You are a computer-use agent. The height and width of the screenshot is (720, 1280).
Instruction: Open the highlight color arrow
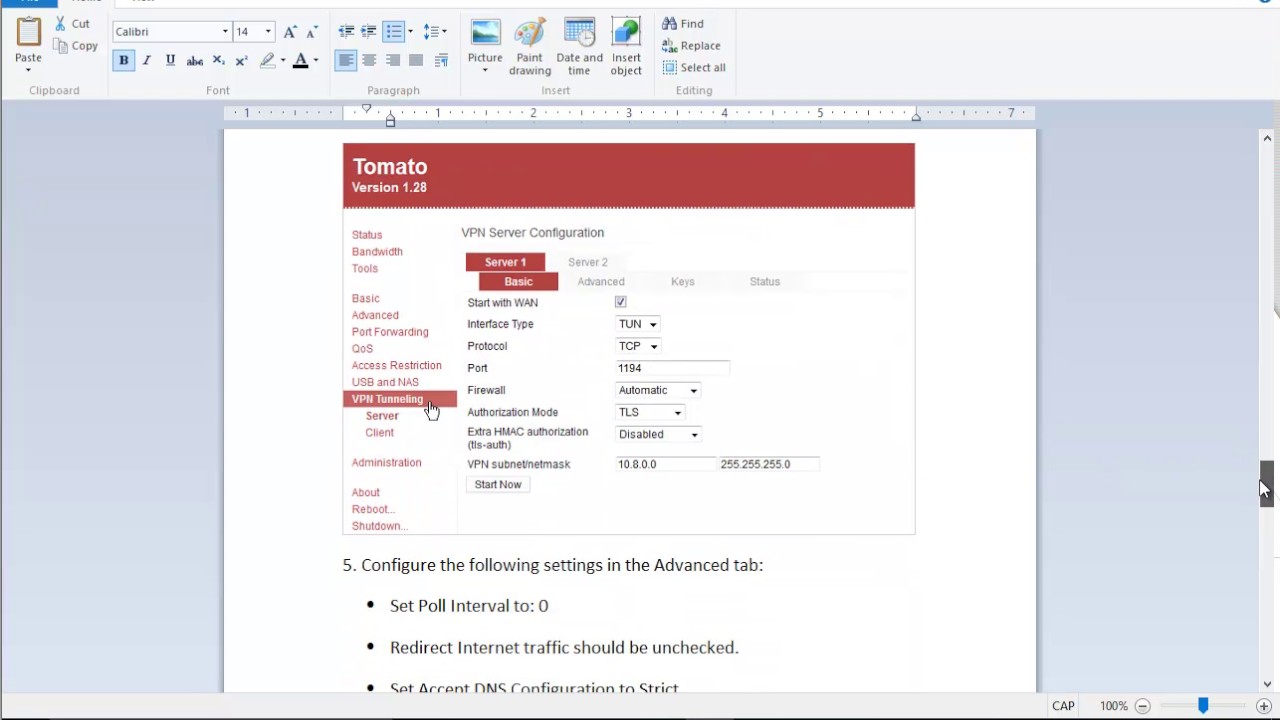click(283, 61)
